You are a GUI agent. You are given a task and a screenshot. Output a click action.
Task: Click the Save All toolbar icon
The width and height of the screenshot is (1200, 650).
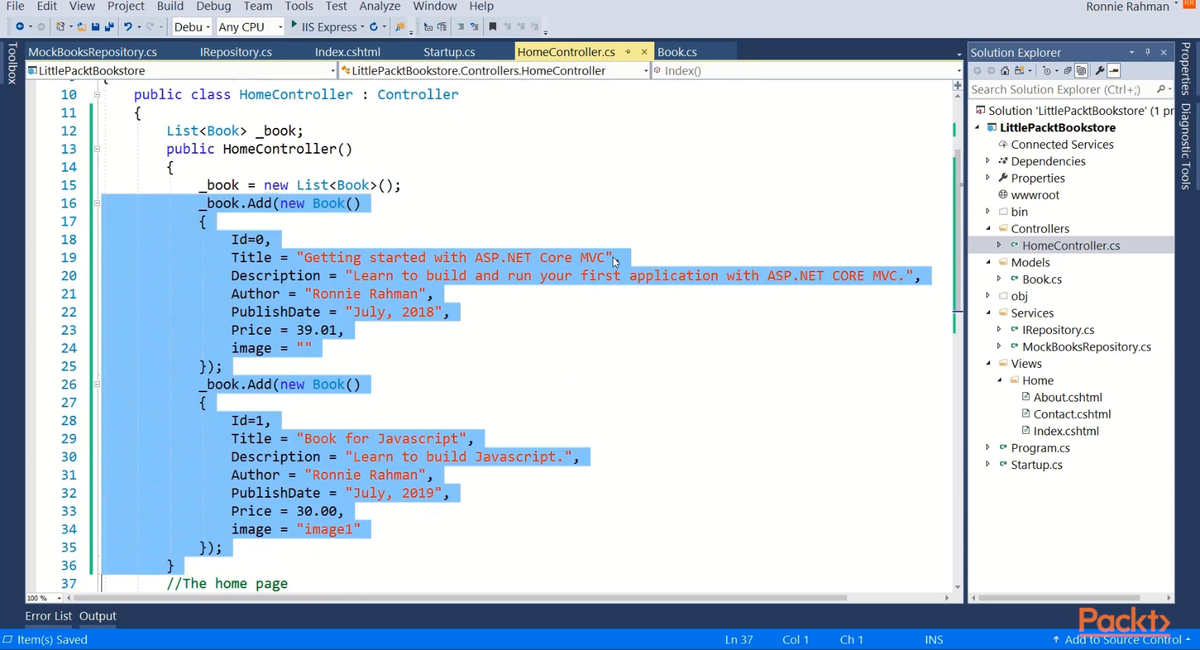pyautogui.click(x=109, y=26)
